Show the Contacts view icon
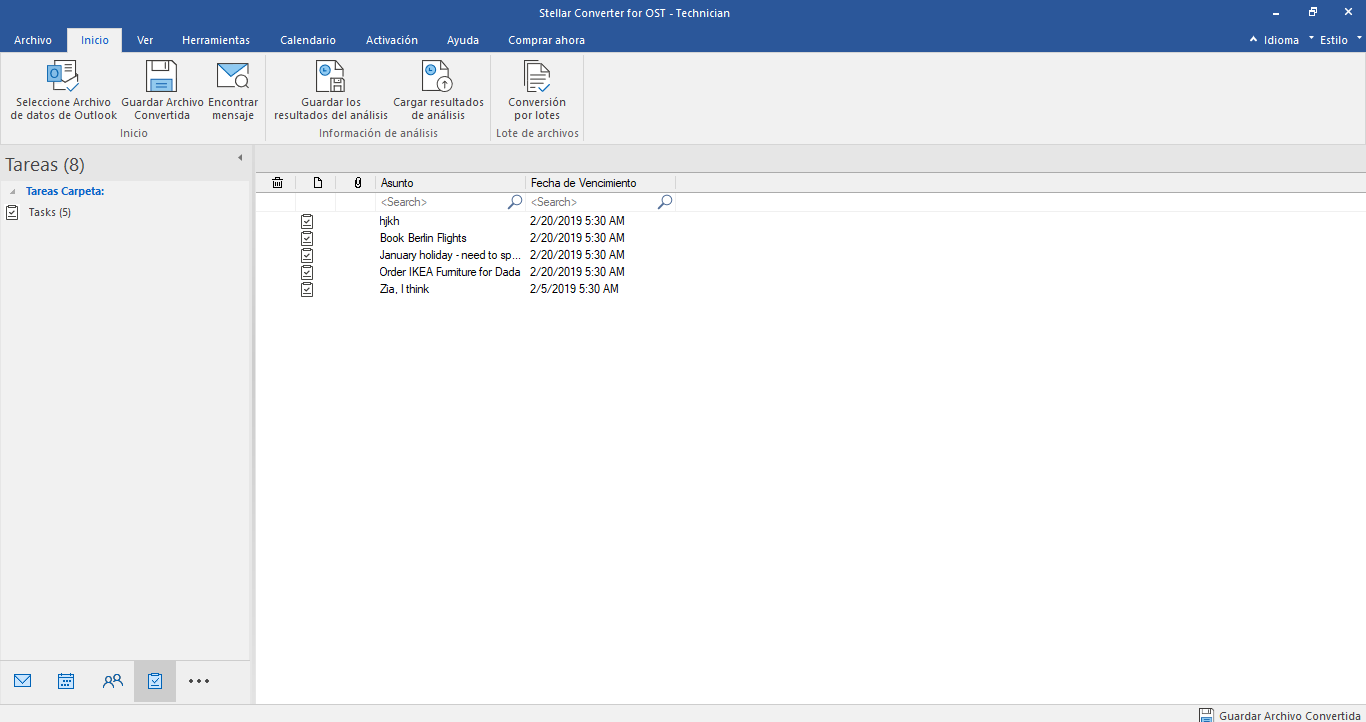Image resolution: width=1366 pixels, height=722 pixels. click(112, 681)
